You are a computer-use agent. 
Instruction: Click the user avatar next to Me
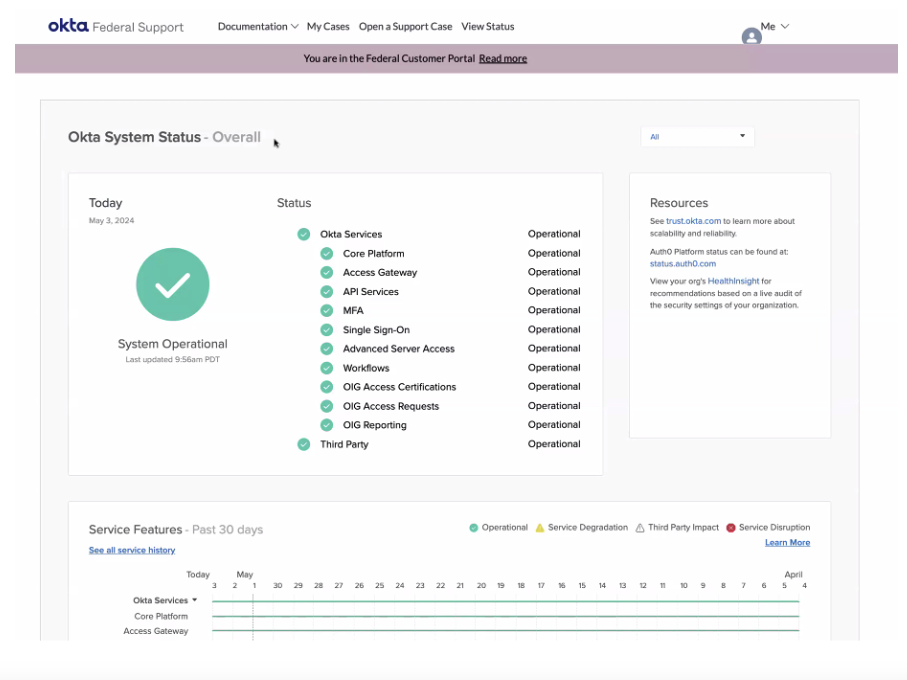[752, 37]
